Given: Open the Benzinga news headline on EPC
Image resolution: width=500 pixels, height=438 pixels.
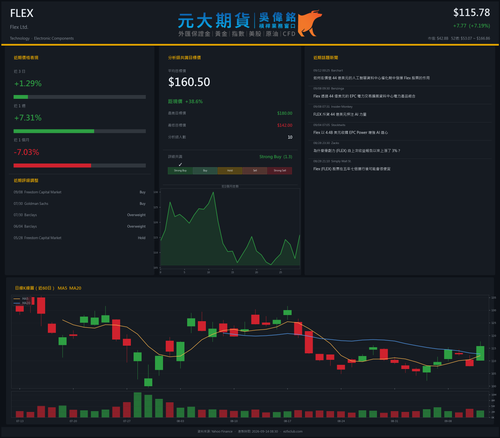Looking at the screenshot, I should 364,96.
